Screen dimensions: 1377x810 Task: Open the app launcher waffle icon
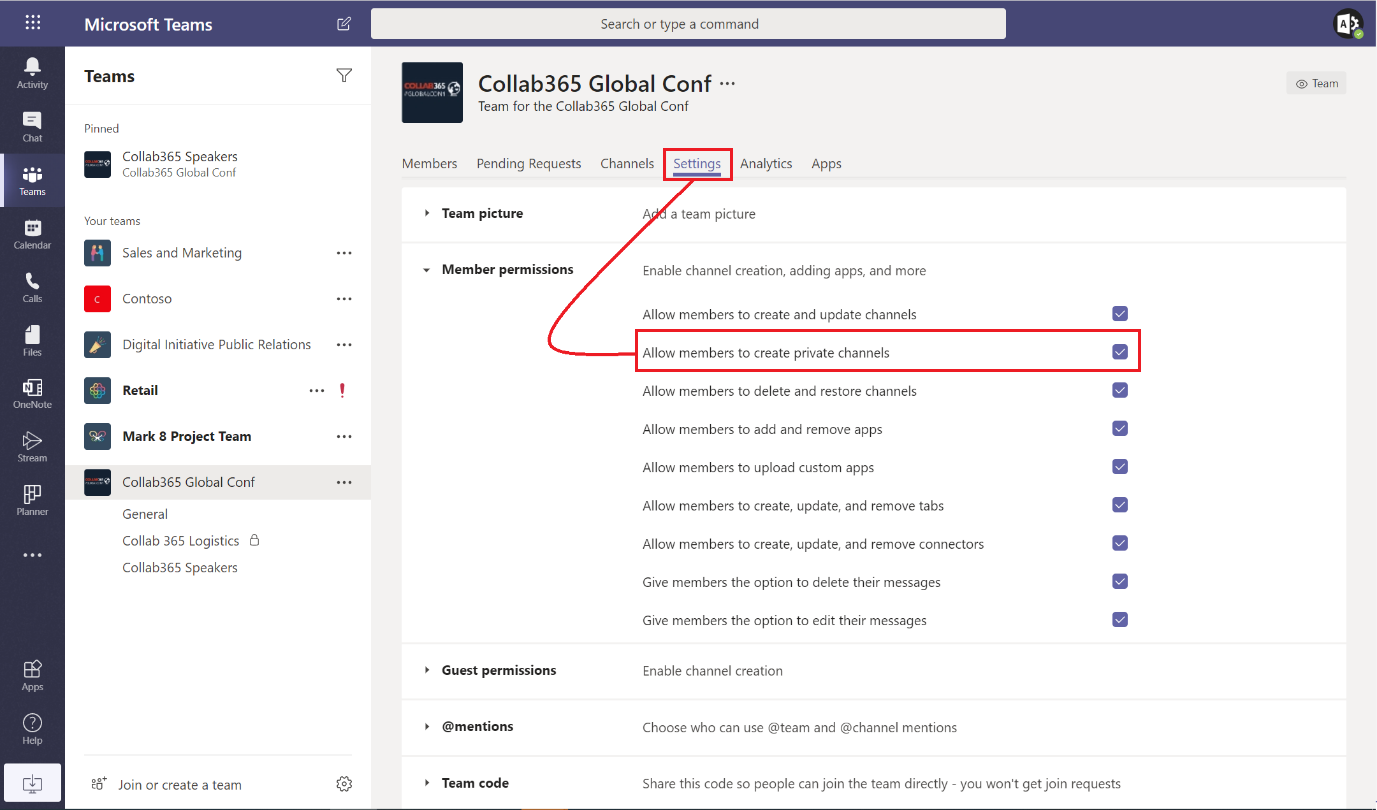pyautogui.click(x=32, y=22)
